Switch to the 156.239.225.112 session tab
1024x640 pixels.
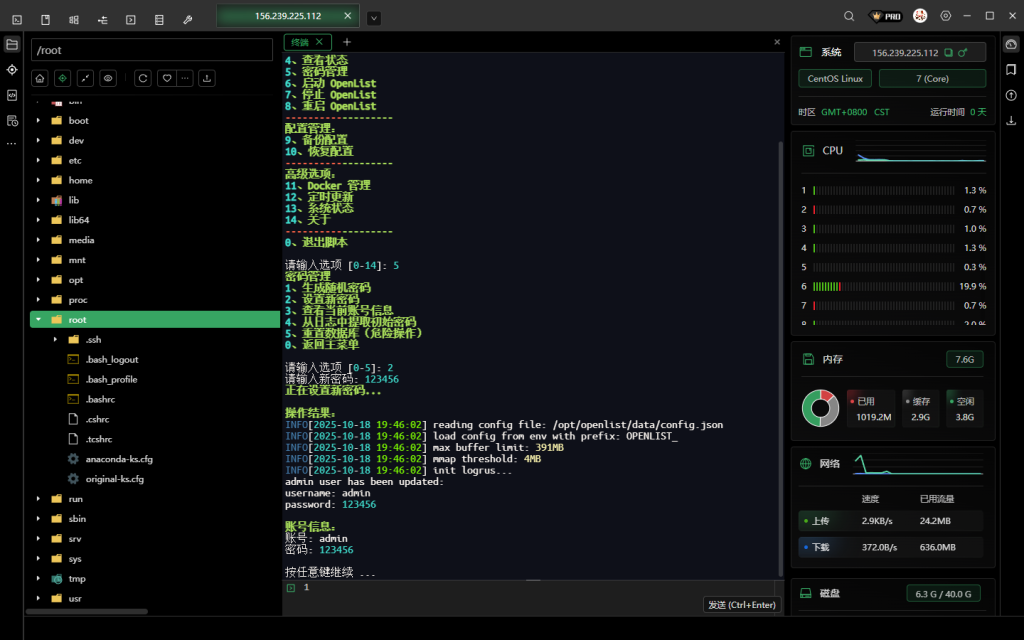(x=287, y=17)
